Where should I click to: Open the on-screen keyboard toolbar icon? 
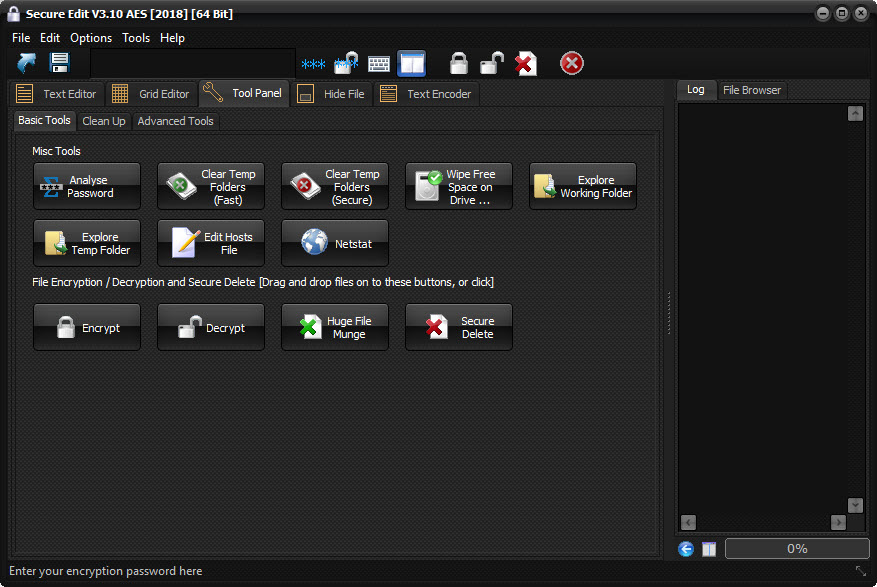coord(379,64)
